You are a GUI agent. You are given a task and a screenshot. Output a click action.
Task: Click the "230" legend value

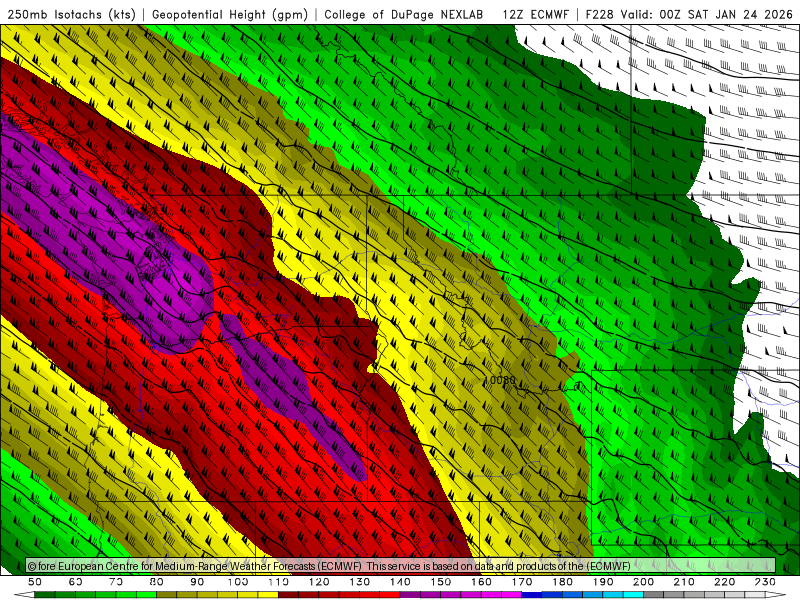click(765, 582)
